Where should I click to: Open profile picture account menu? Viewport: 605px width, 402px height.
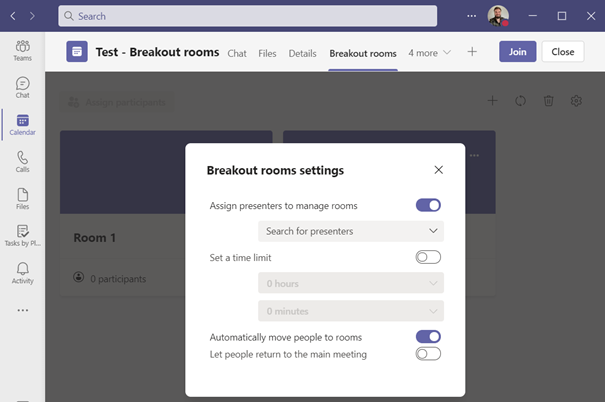(x=498, y=16)
